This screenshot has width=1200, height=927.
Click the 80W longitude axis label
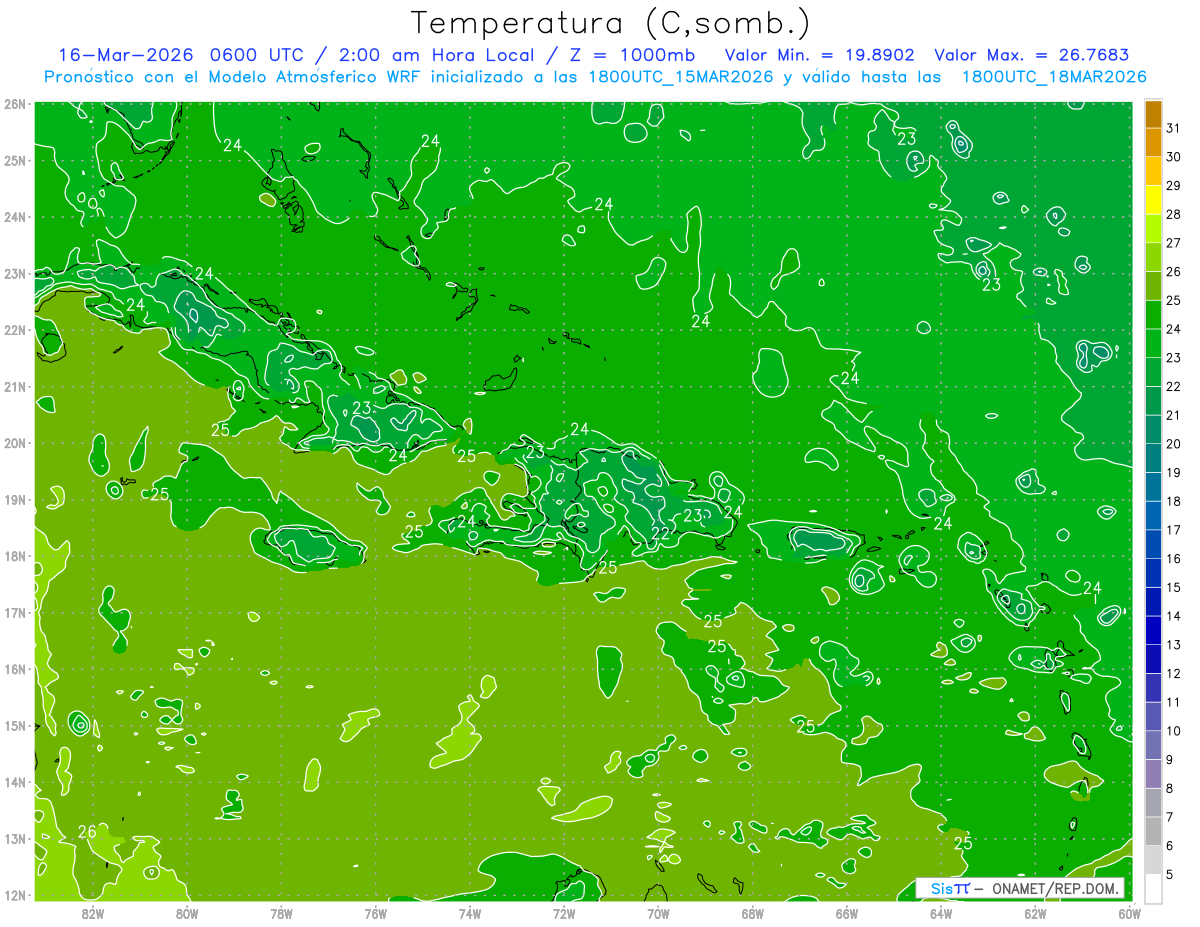click(186, 913)
